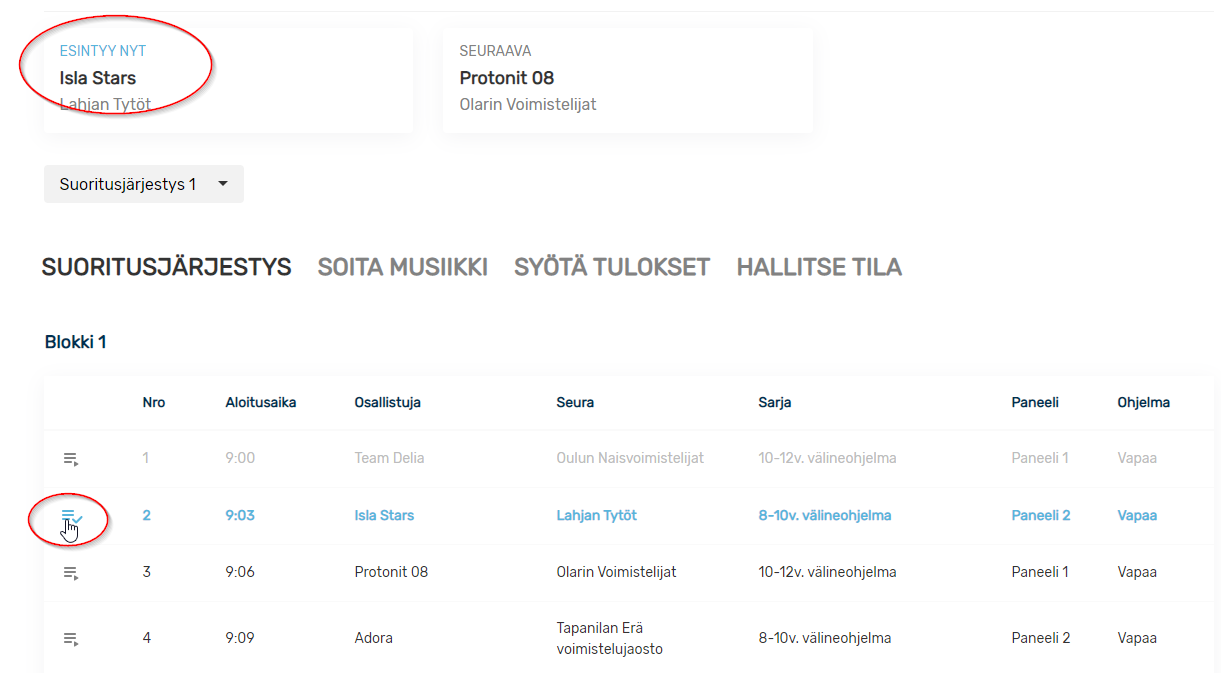Open the Suoritusjärjestys 1 dropdown
1221x673 pixels.
[x=128, y=184]
